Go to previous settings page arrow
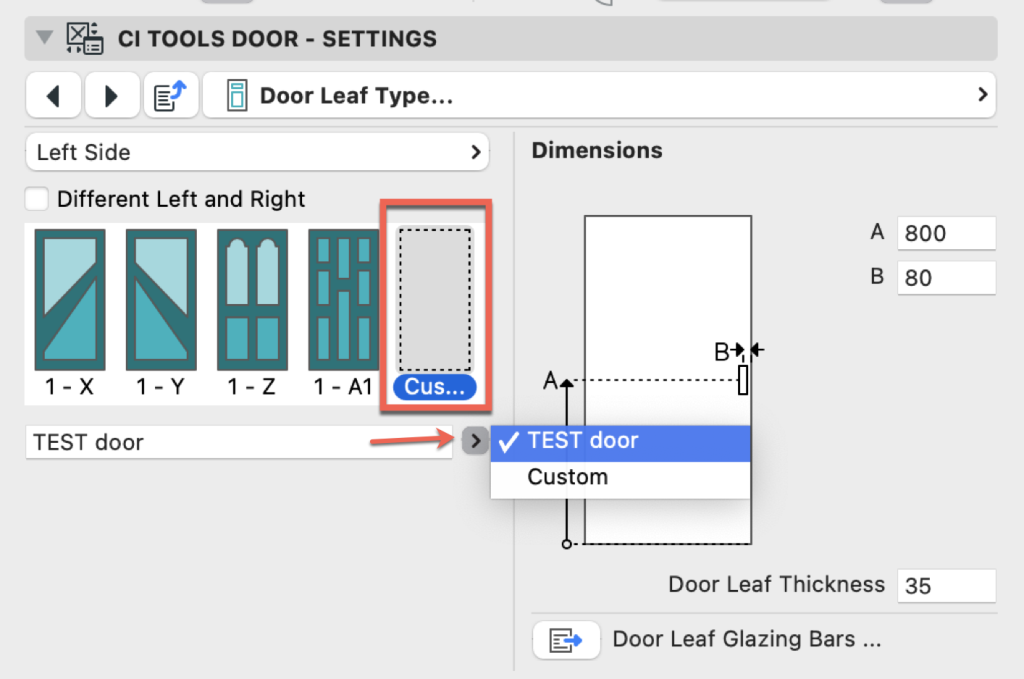The image size is (1024, 679). [x=54, y=96]
